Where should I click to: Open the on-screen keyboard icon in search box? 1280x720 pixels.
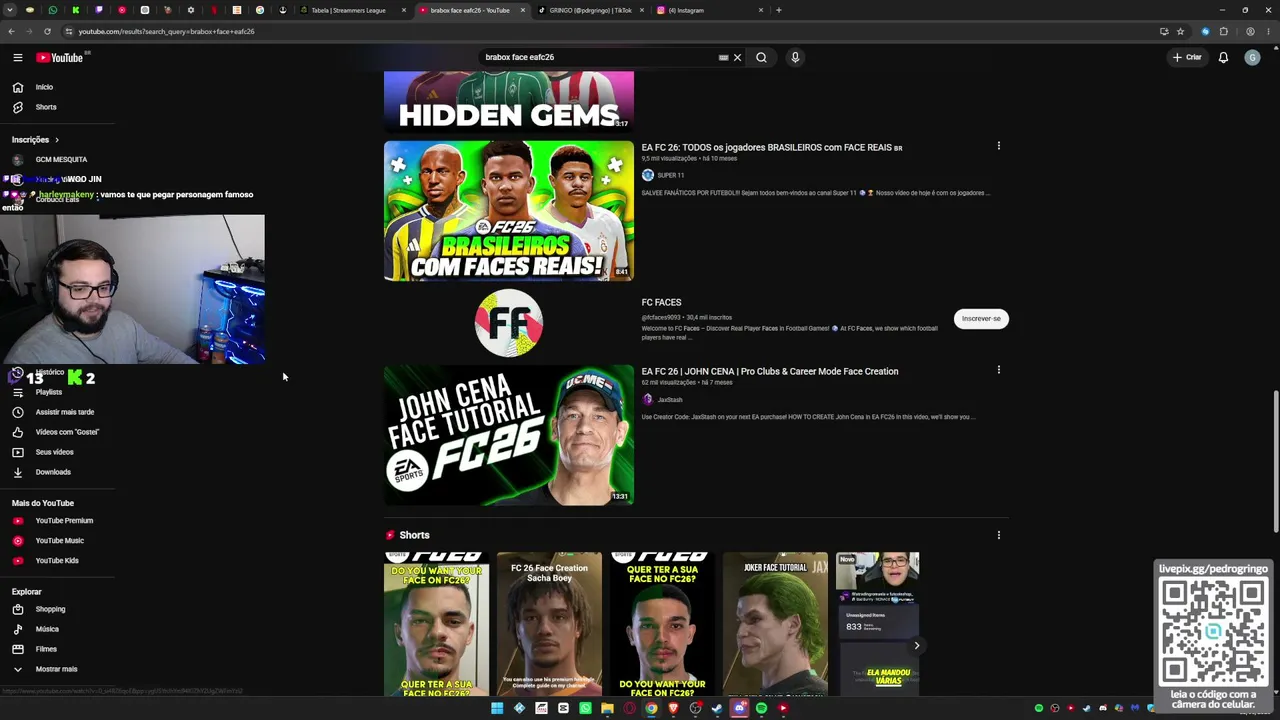[x=723, y=57]
